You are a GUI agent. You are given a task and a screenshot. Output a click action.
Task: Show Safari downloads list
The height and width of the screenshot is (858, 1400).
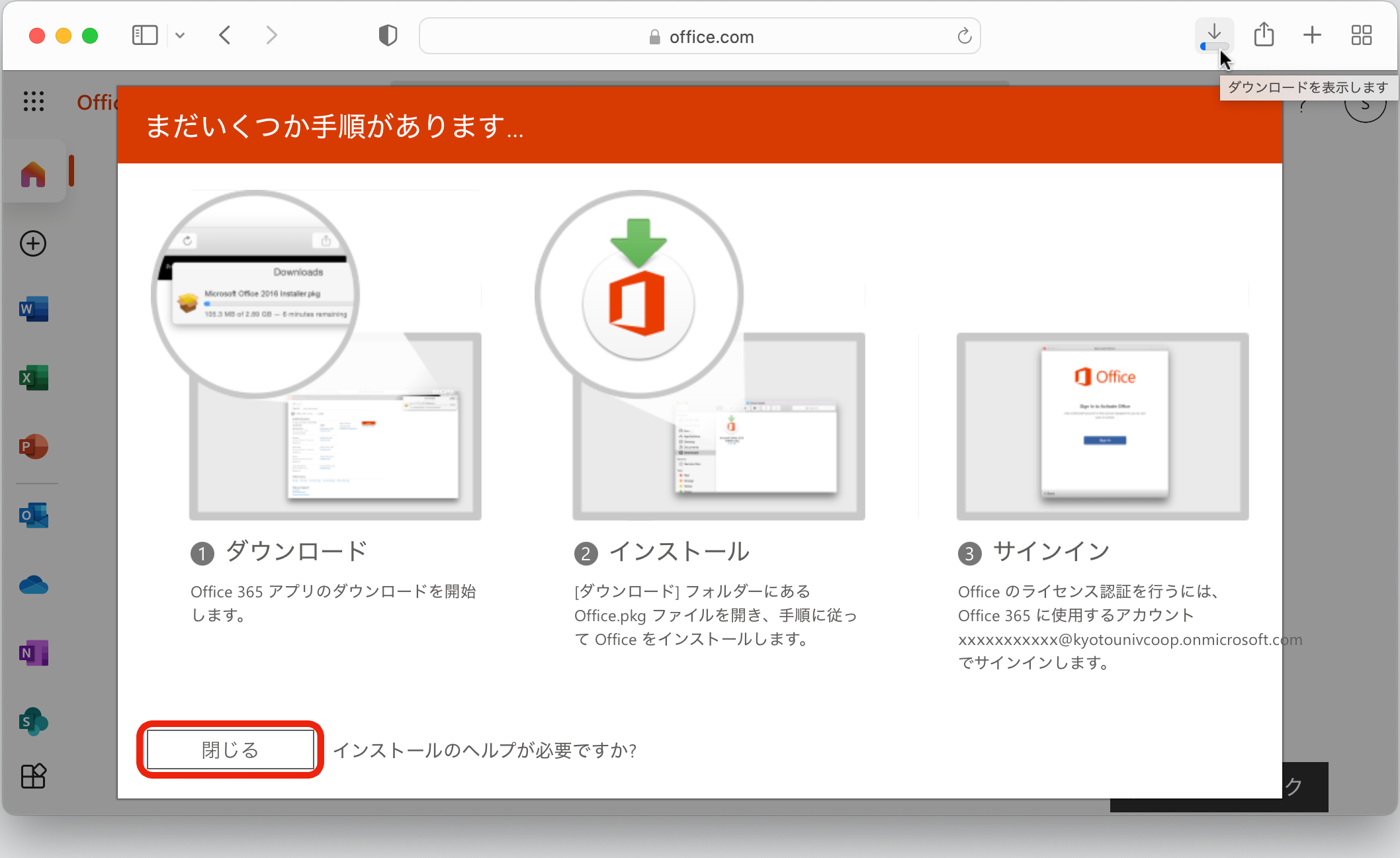[x=1214, y=35]
